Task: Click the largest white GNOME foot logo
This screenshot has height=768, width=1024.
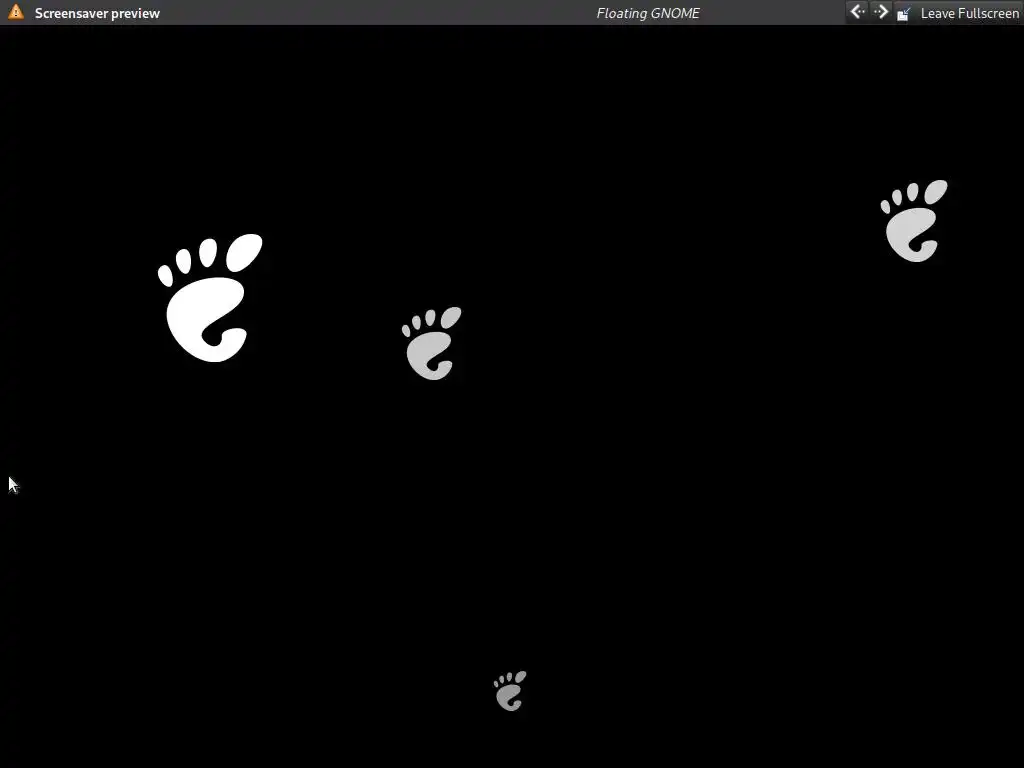Action: (210, 298)
